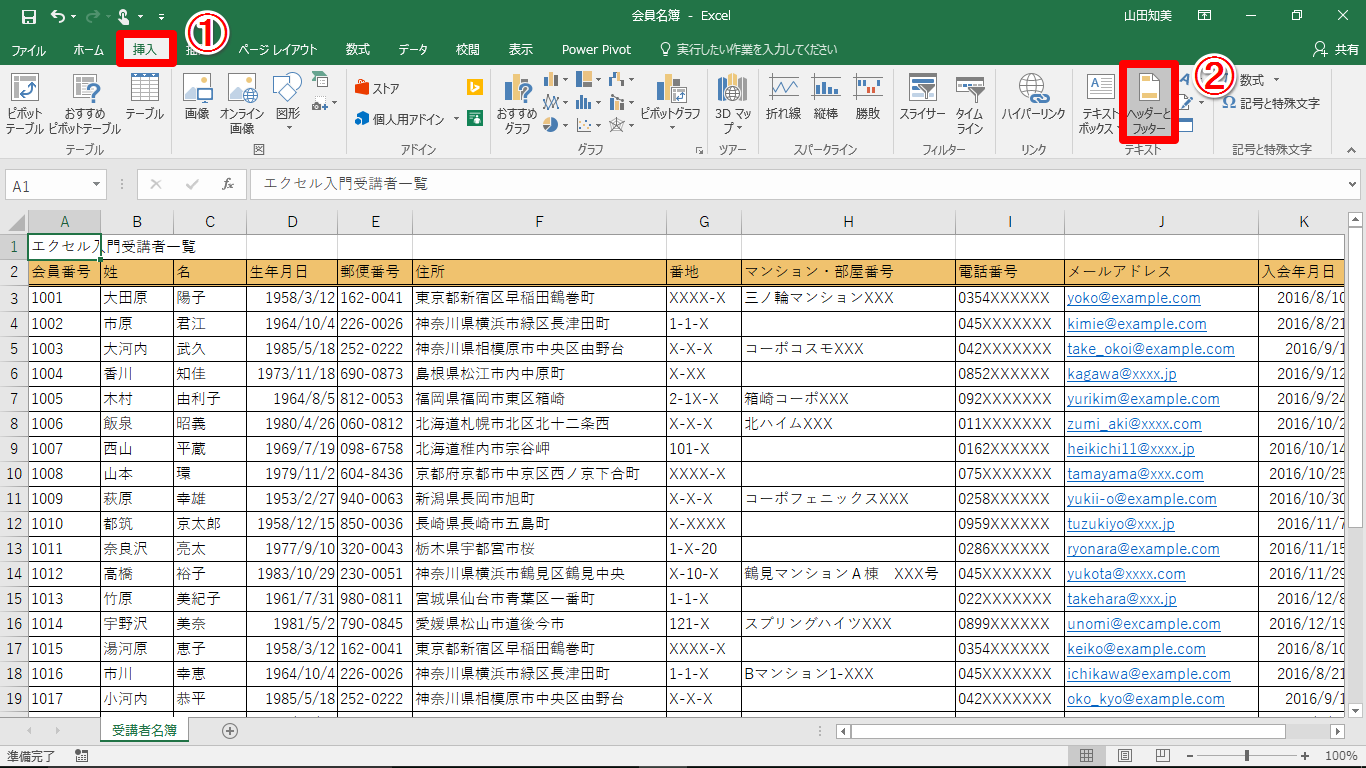The height and width of the screenshot is (768, 1366).
Task: Open the 数式 equation dropdown in ribbon
Action: click(x=1276, y=80)
